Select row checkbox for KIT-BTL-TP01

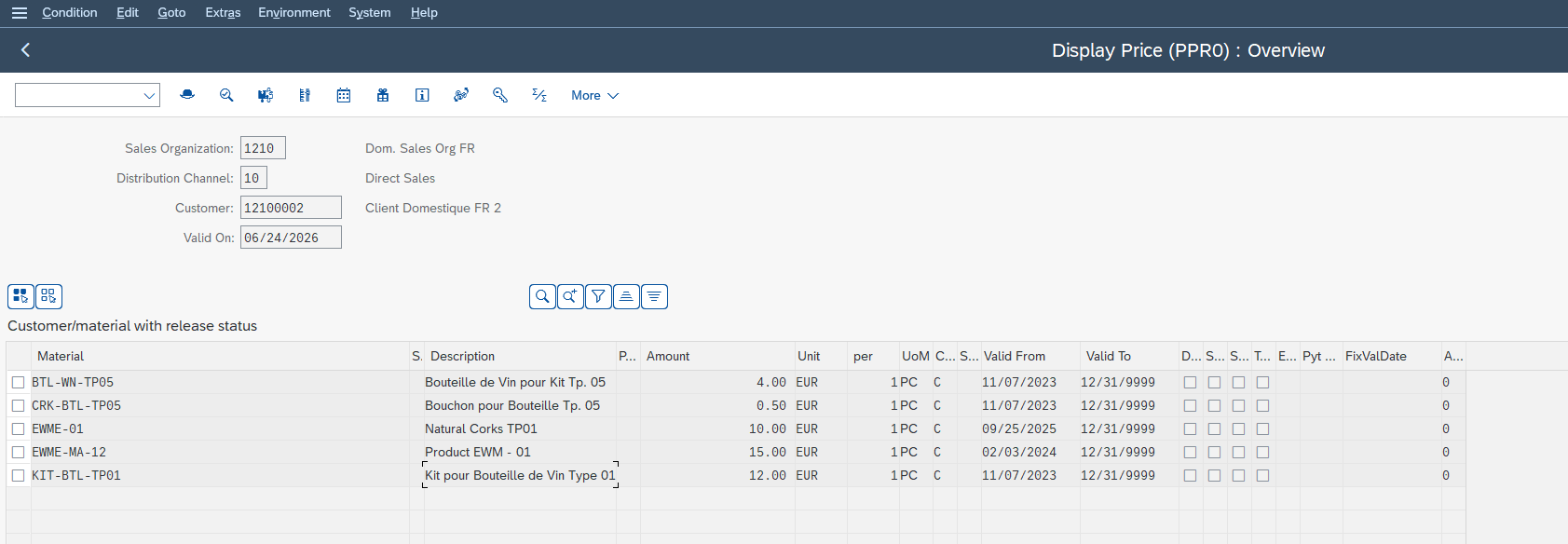pyautogui.click(x=18, y=475)
